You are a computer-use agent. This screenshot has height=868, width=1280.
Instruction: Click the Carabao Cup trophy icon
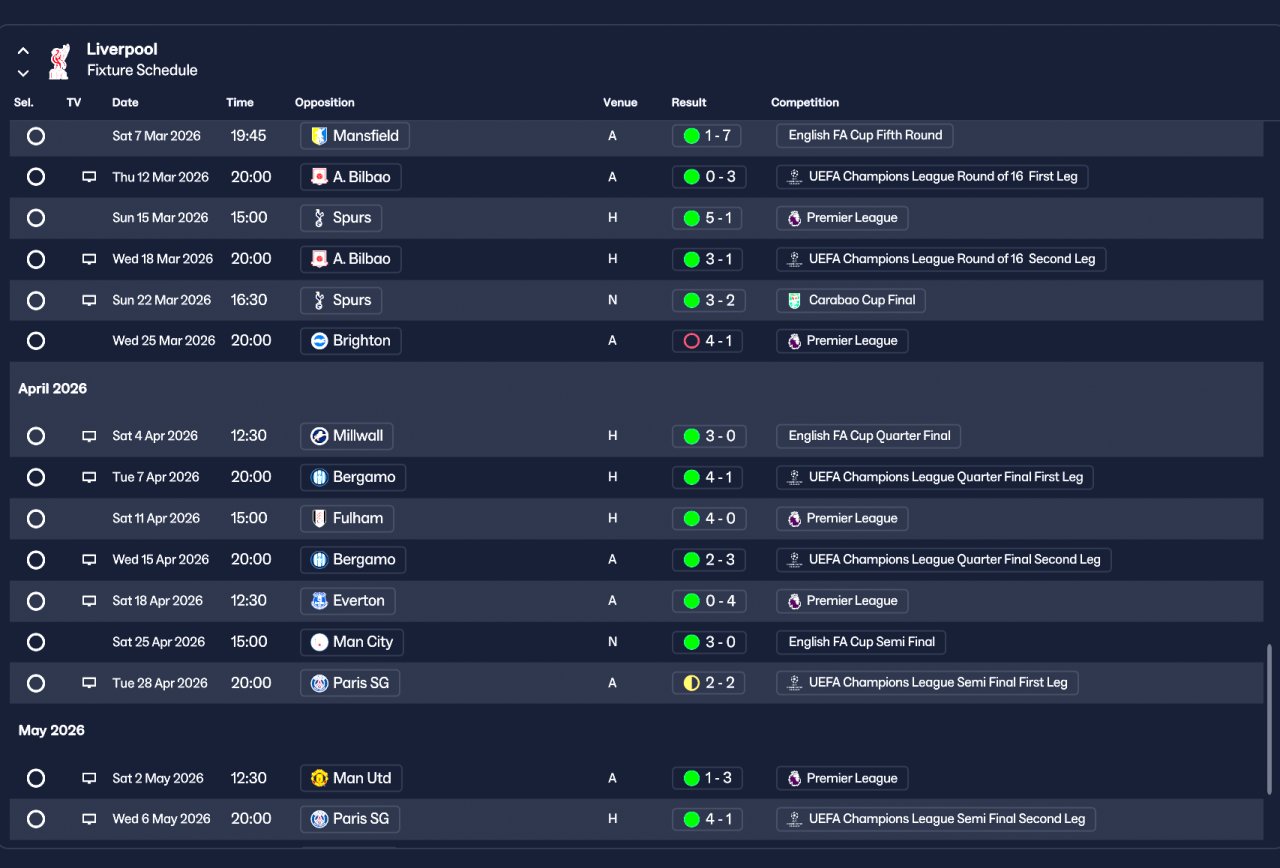click(x=794, y=300)
